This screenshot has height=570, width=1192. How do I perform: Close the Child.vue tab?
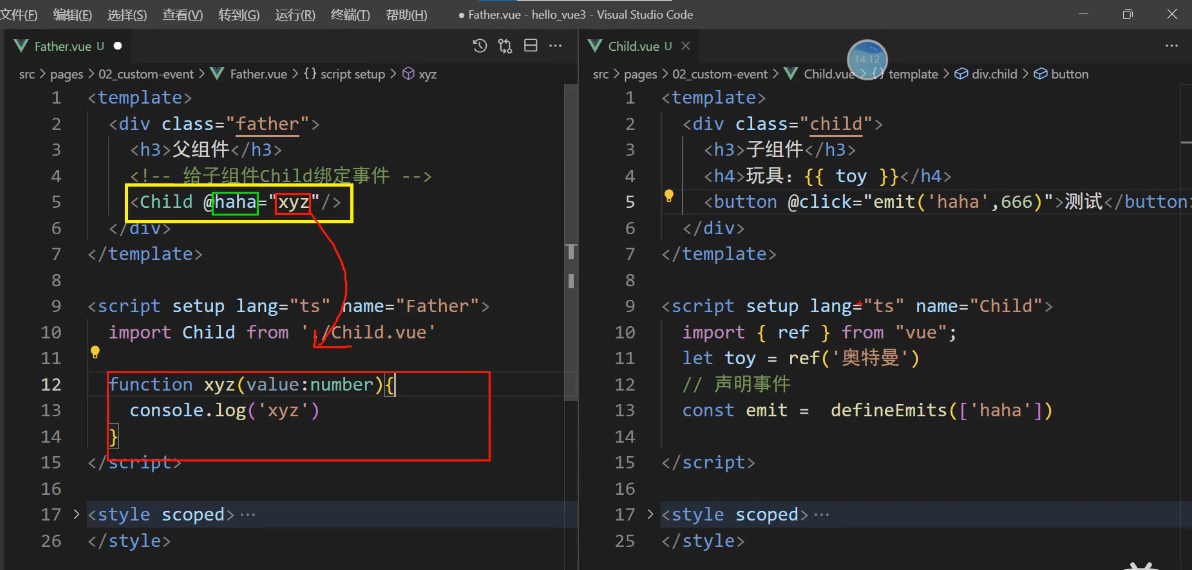click(x=685, y=46)
